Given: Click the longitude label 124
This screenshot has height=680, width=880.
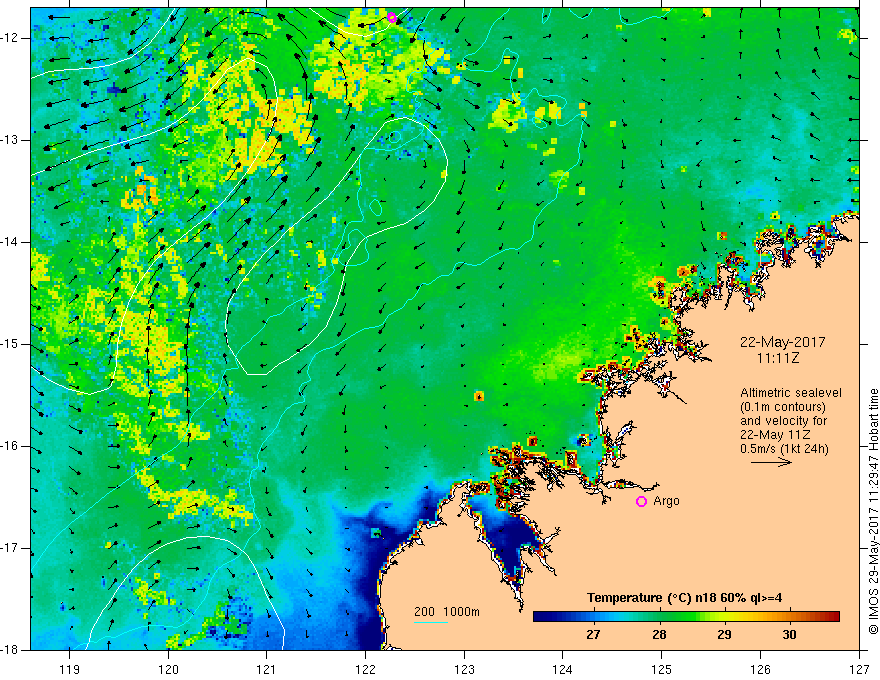Looking at the screenshot, I should [563, 669].
